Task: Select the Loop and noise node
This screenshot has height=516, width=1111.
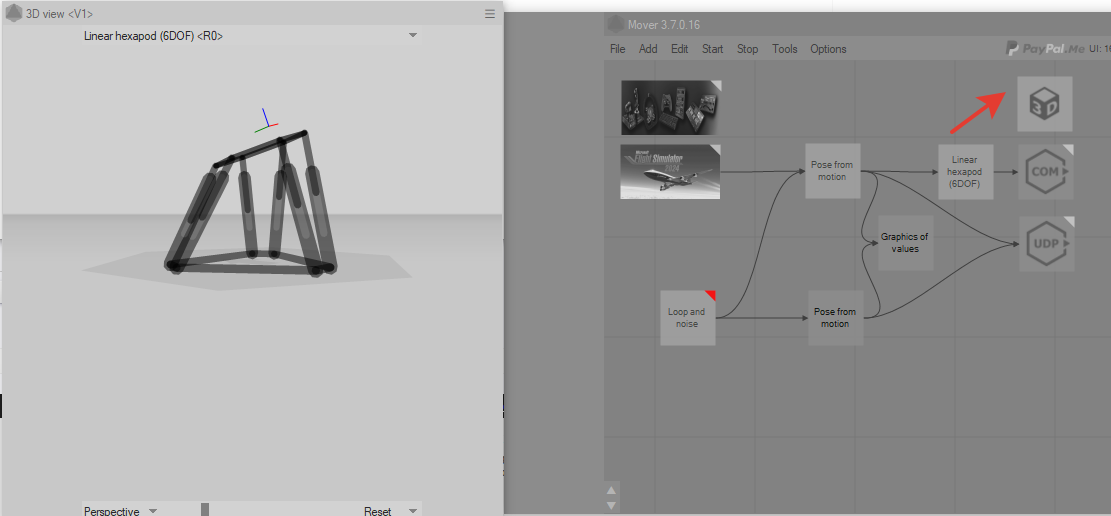Action: (x=687, y=318)
